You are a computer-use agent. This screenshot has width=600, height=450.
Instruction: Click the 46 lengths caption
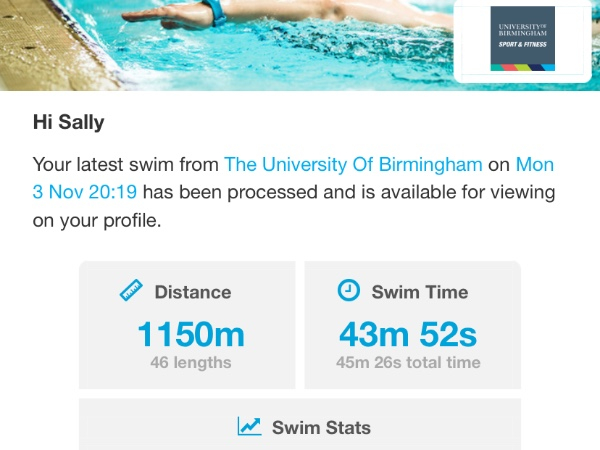(x=190, y=362)
